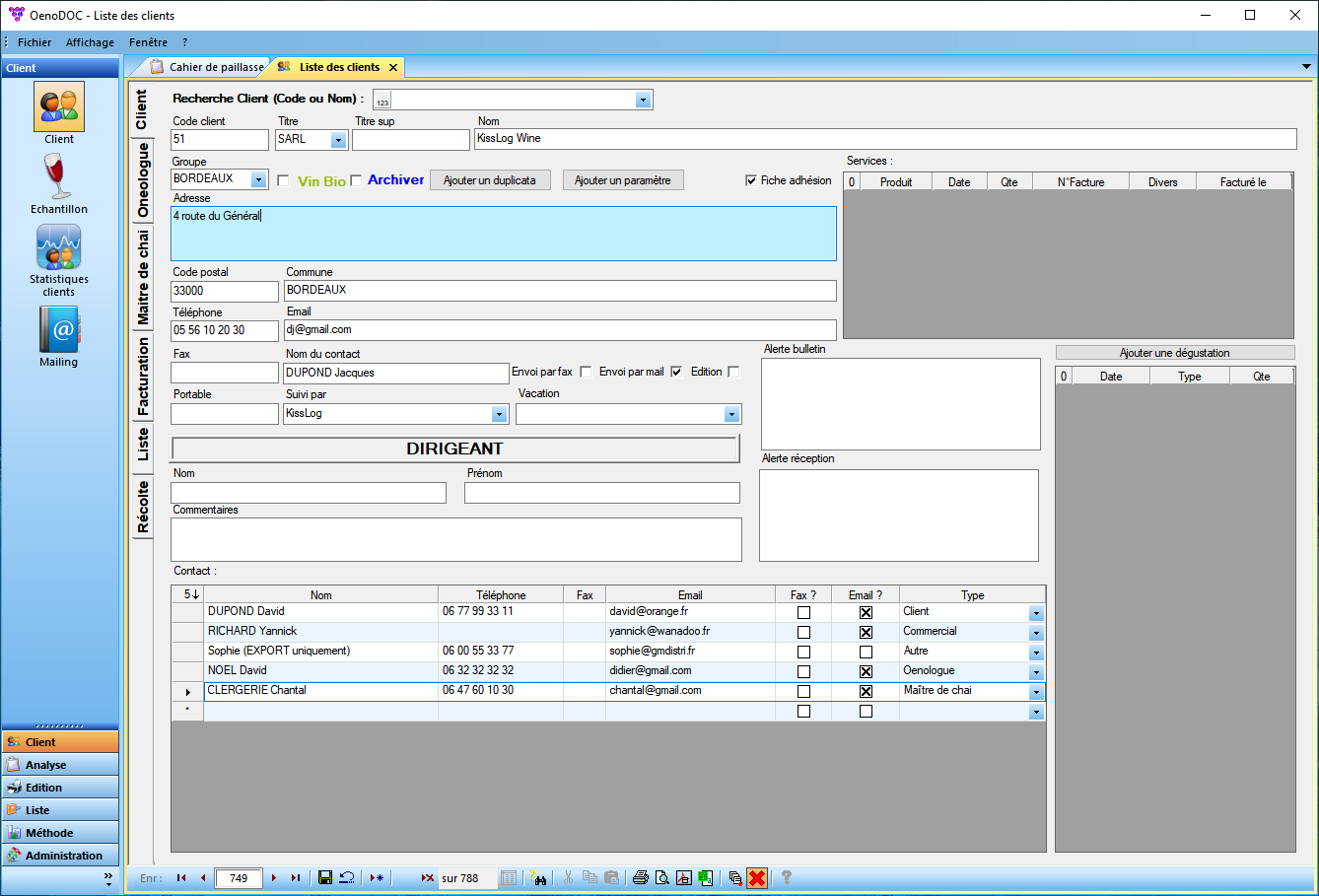Click the save record floppy disk icon
Screen dimensions: 1319x896
[325, 877]
